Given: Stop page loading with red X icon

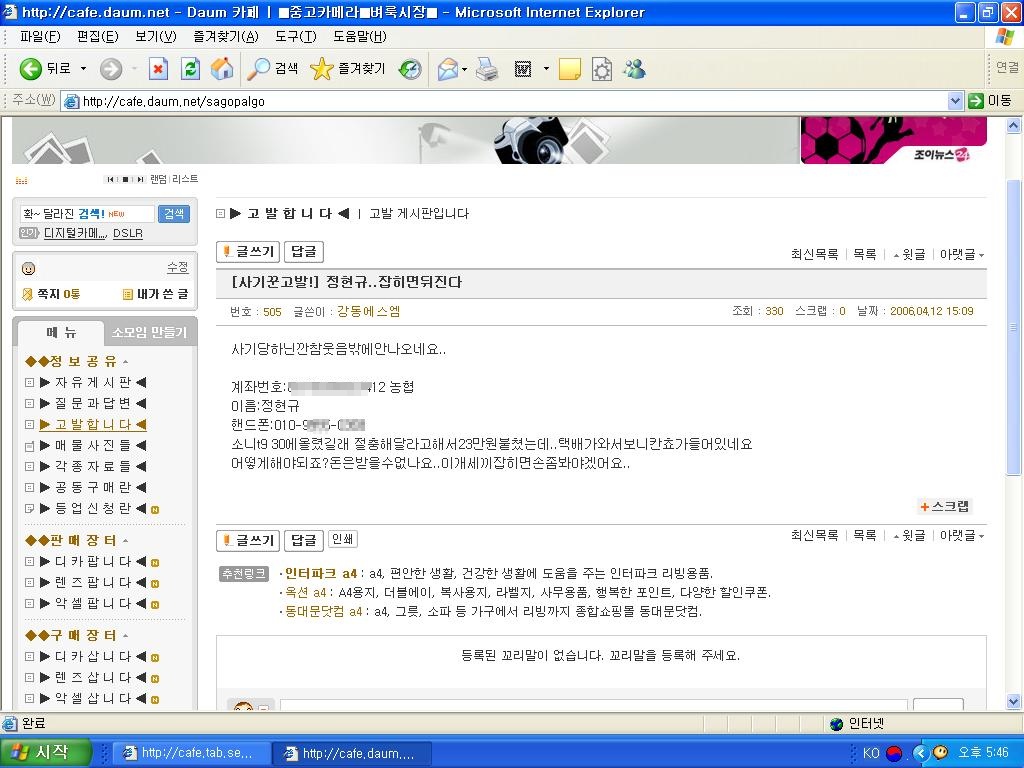Looking at the screenshot, I should click(x=158, y=69).
